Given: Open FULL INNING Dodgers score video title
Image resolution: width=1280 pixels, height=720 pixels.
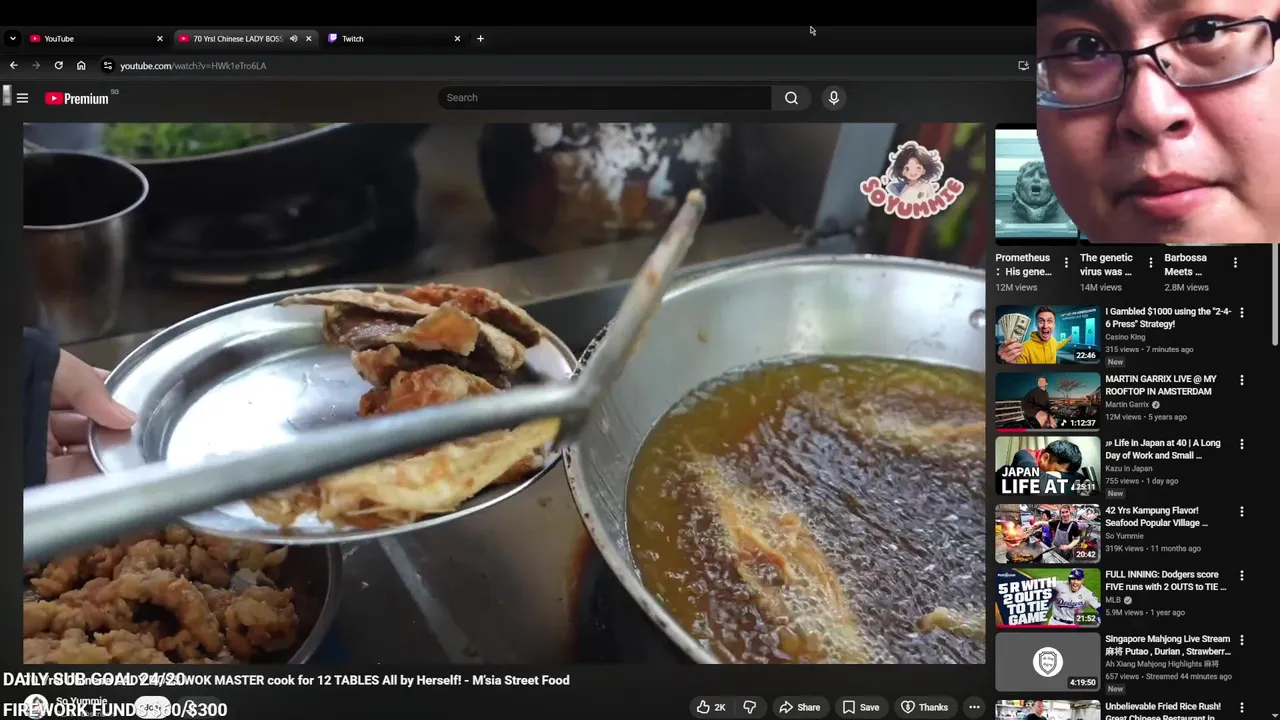Looking at the screenshot, I should [1165, 581].
